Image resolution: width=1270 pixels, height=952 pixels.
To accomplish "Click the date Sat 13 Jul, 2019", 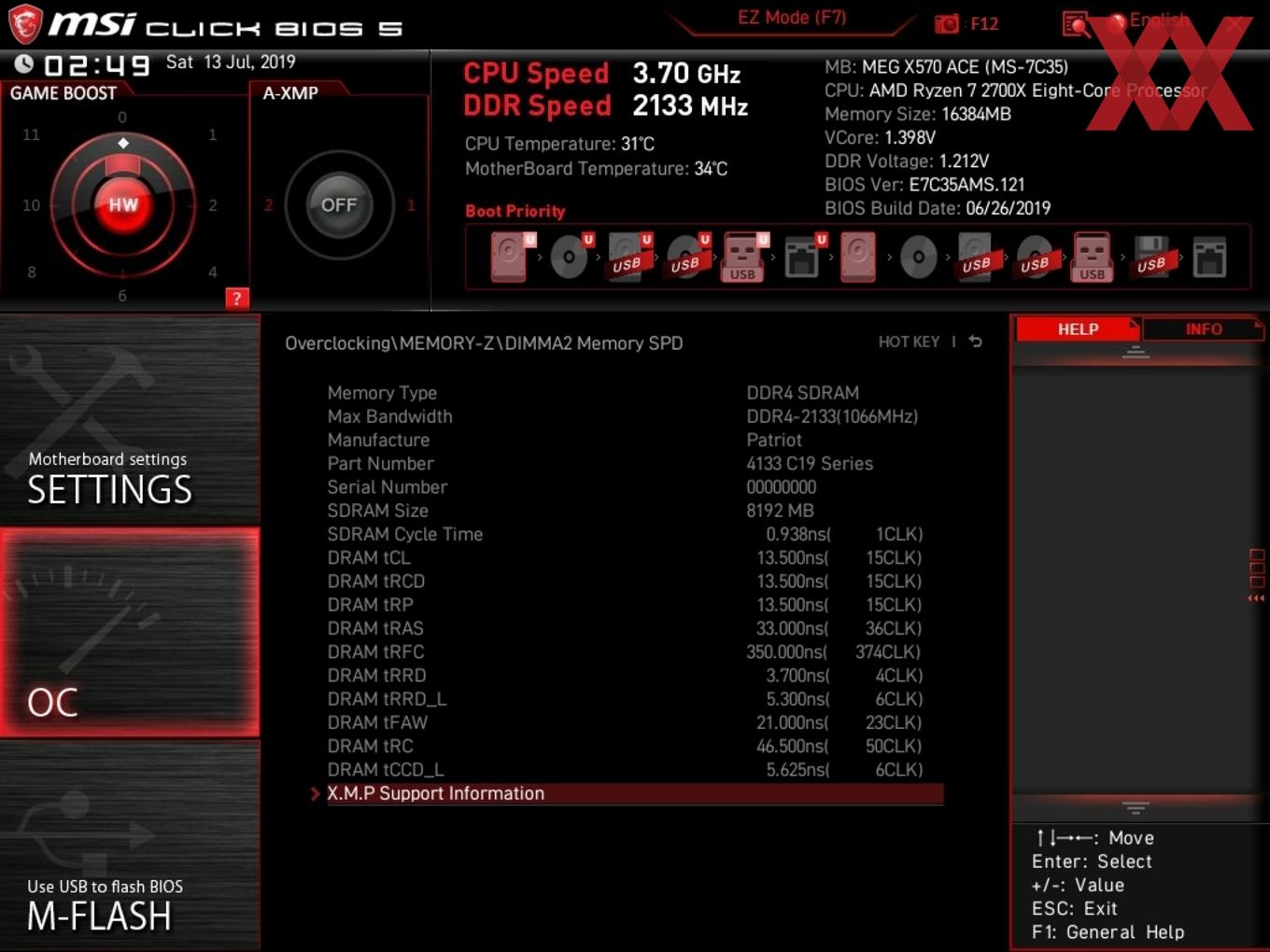I will (231, 63).
